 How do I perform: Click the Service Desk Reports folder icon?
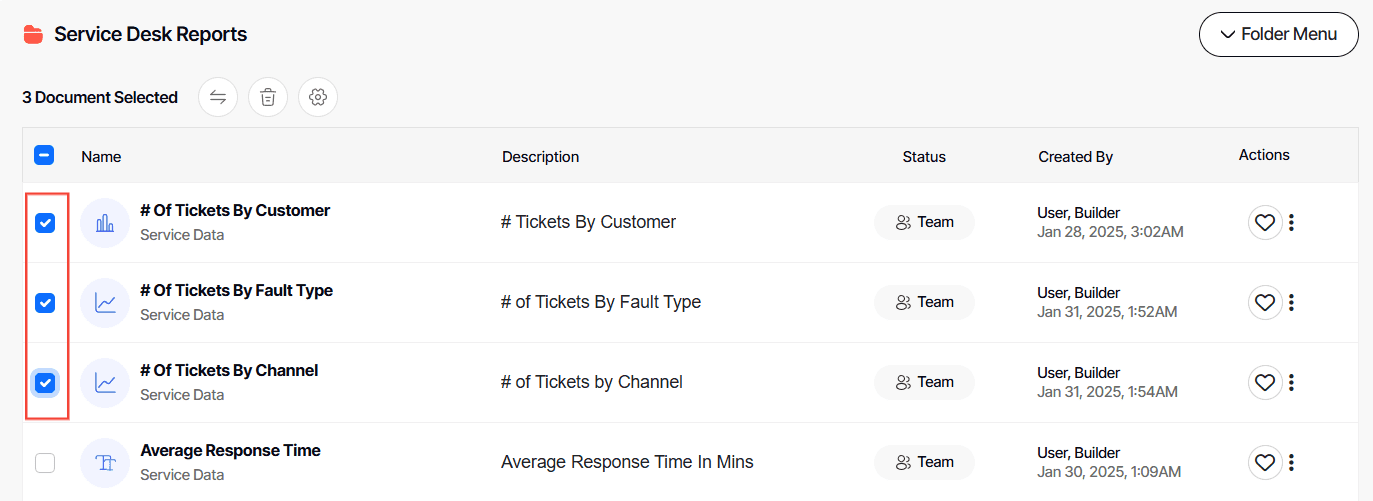coord(33,35)
